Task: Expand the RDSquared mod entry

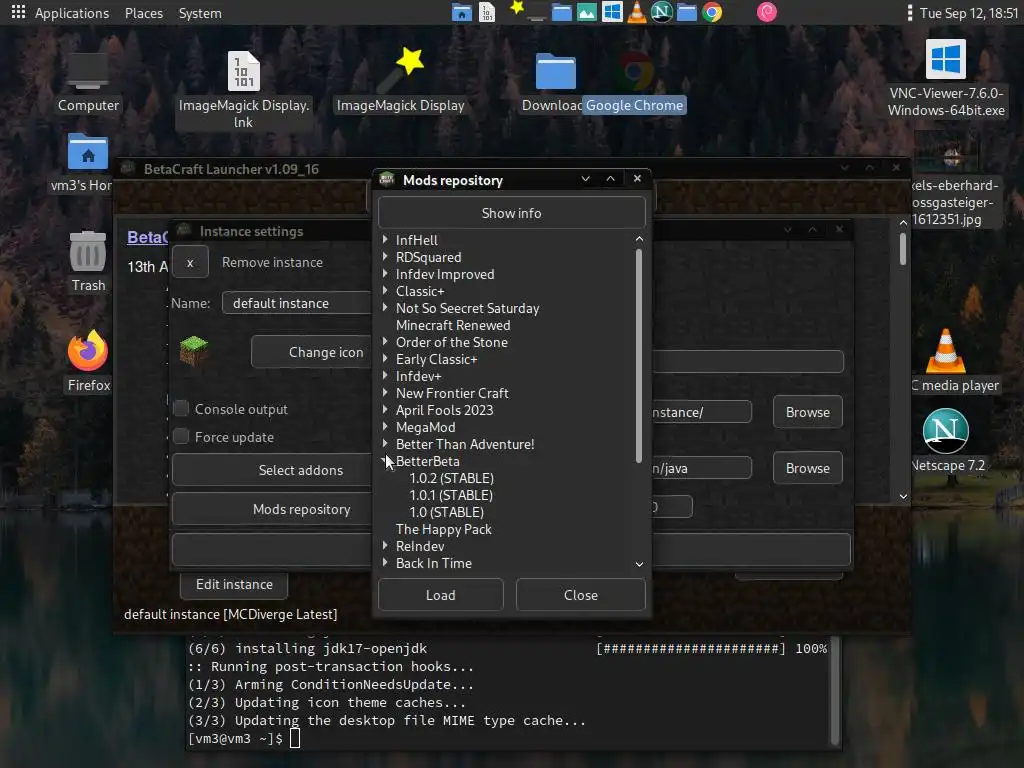Action: click(385, 257)
